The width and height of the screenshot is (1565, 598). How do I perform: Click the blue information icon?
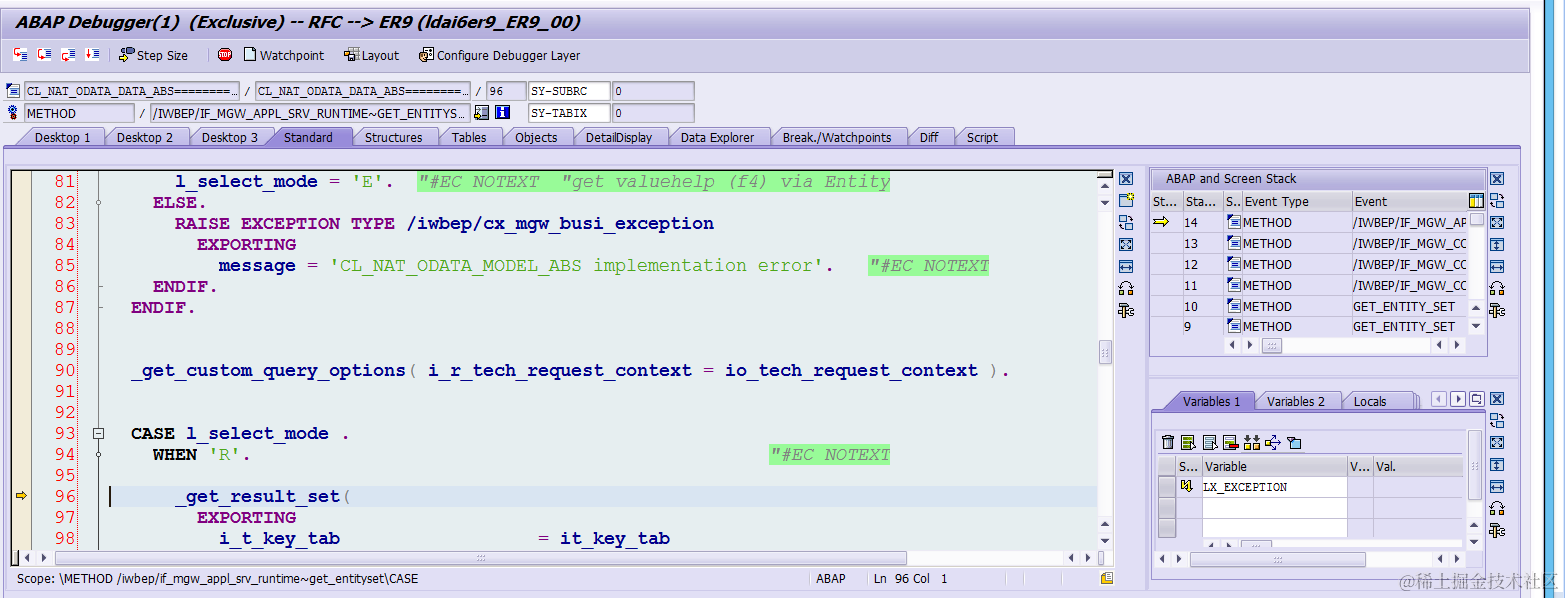503,113
